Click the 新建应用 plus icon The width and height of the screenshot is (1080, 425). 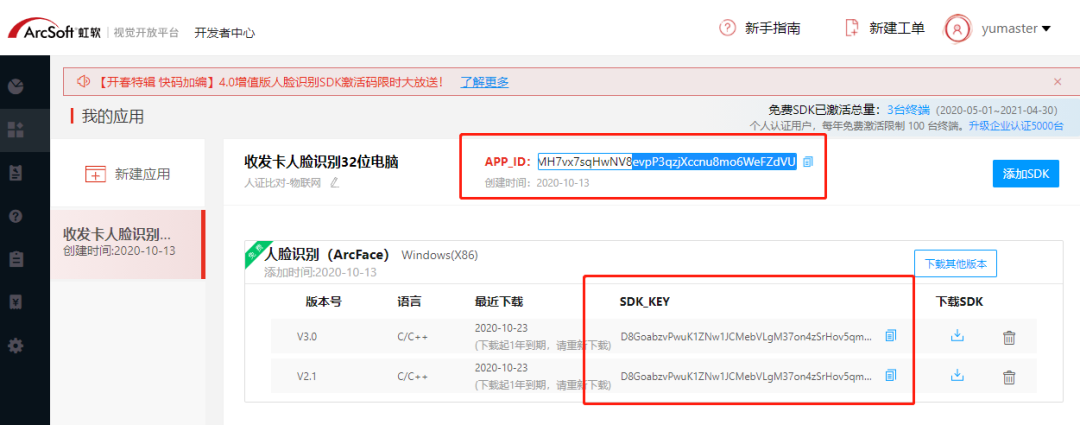pos(94,174)
